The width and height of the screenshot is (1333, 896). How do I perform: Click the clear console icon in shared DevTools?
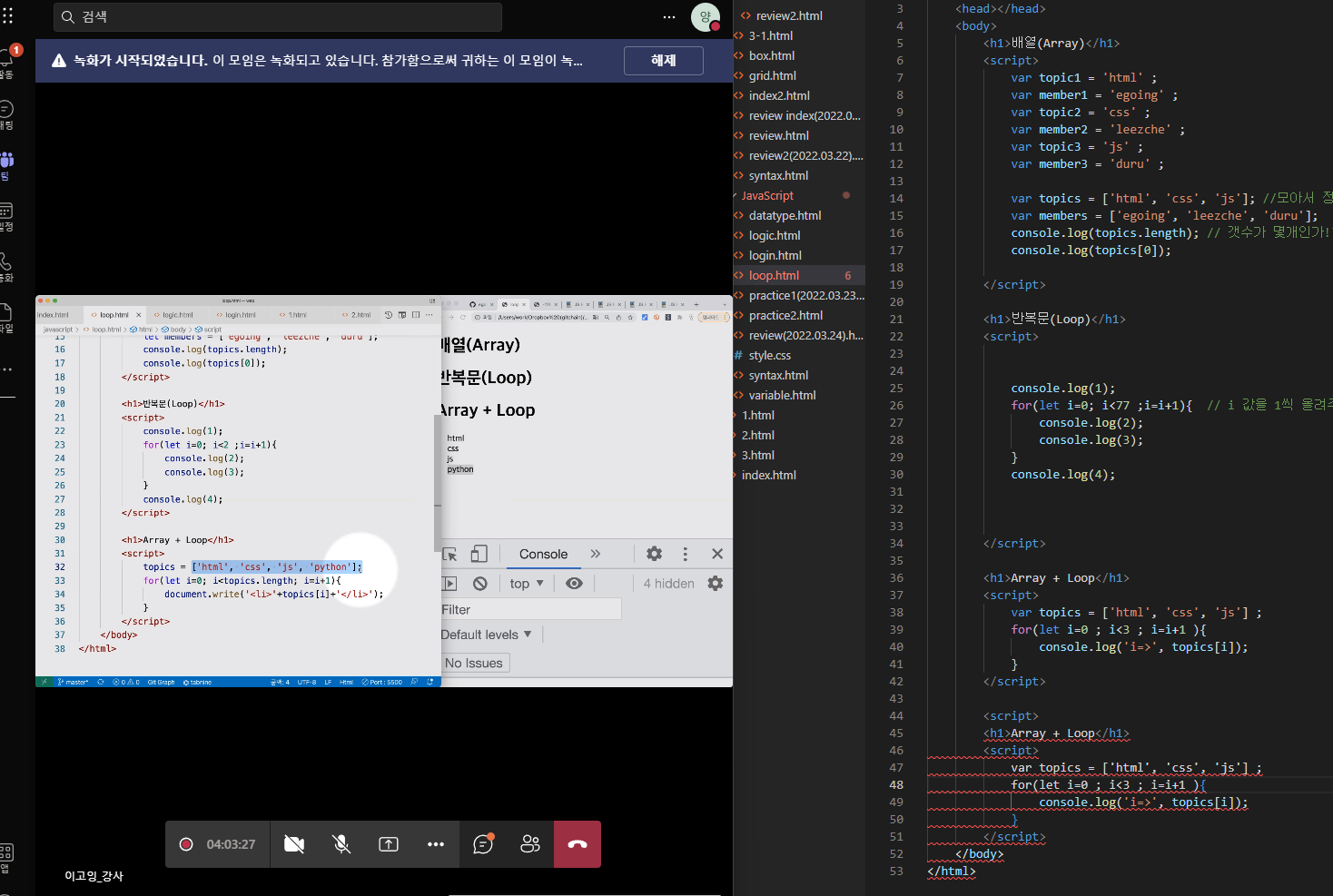[480, 584]
